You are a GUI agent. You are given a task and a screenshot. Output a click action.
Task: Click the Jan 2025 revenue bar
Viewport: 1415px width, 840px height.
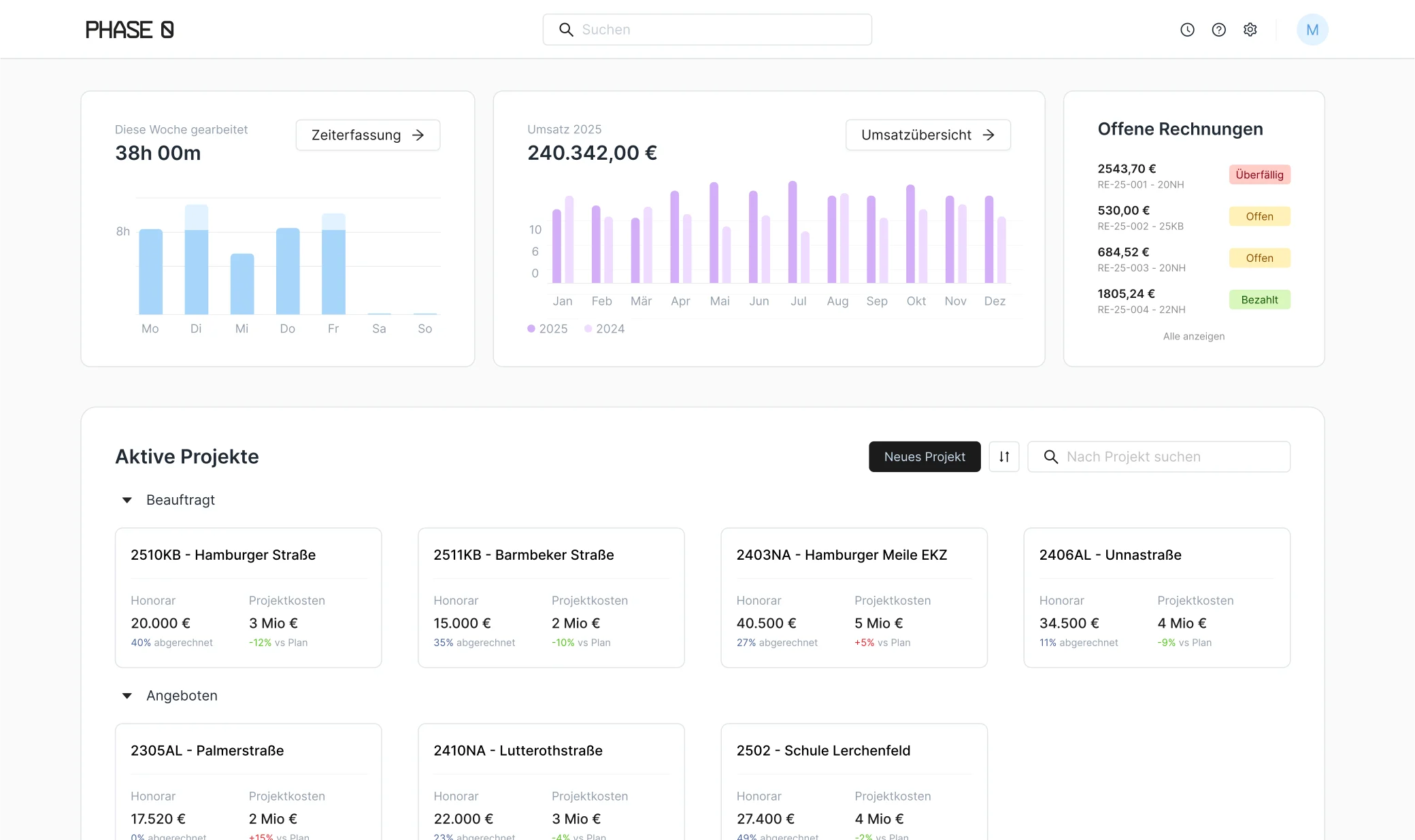point(556,246)
